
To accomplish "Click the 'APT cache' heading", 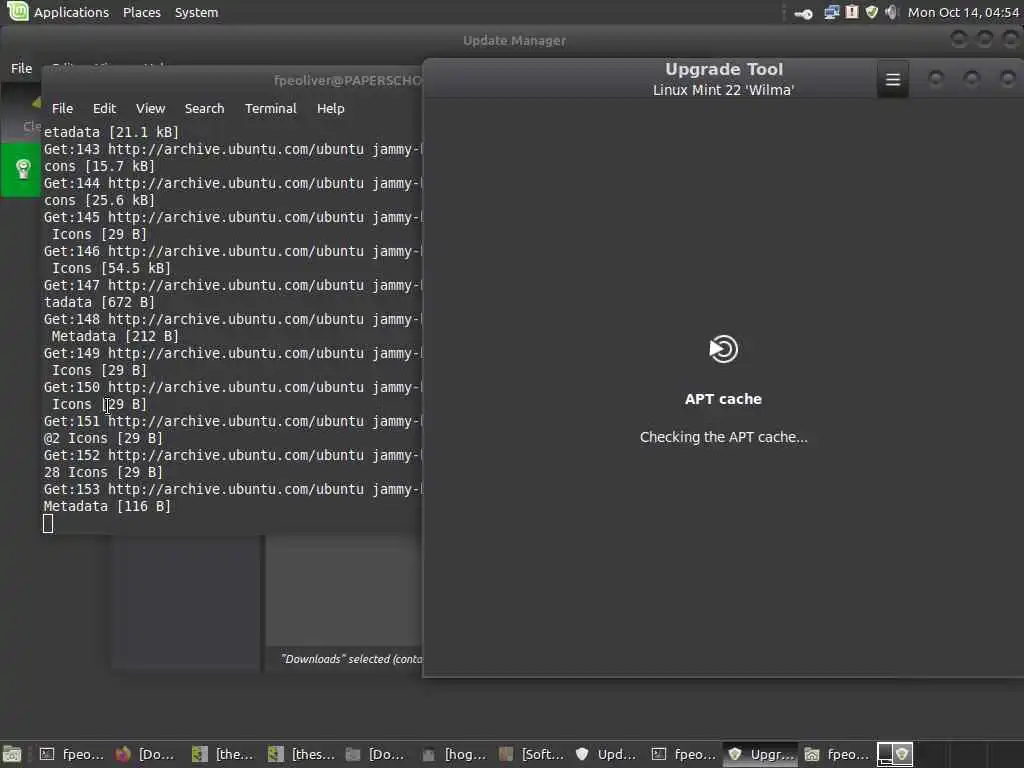I will (x=724, y=399).
